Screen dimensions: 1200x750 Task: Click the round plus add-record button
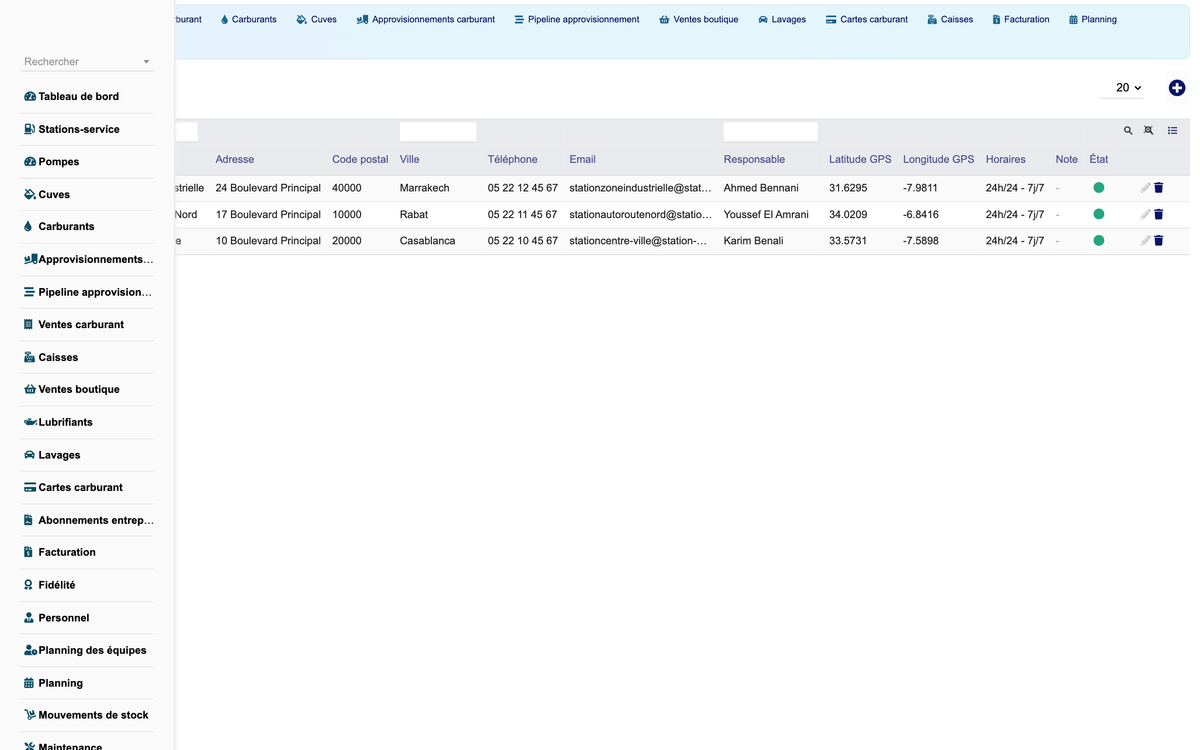1177,88
